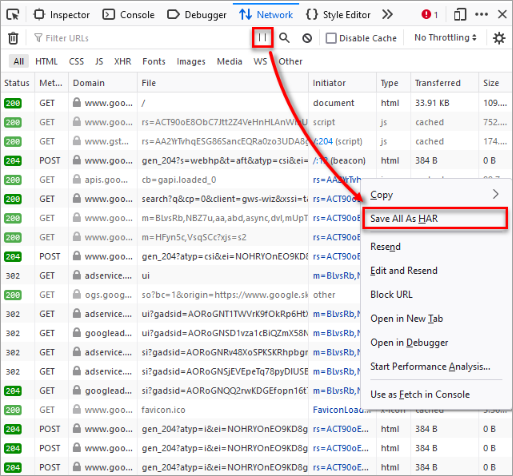
Task: Open the Style Editor tab
Action: click(338, 15)
